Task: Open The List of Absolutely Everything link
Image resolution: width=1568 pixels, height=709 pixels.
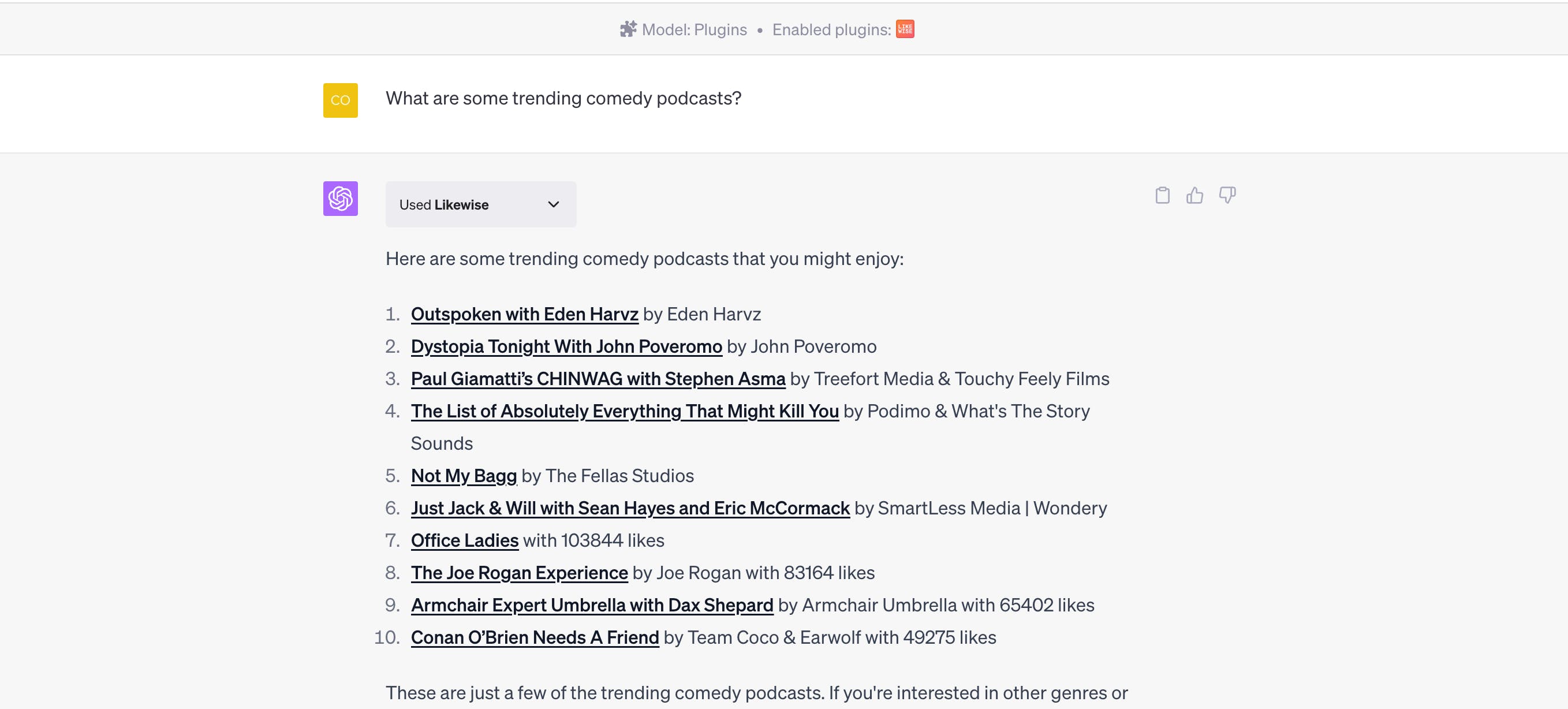Action: (x=625, y=411)
